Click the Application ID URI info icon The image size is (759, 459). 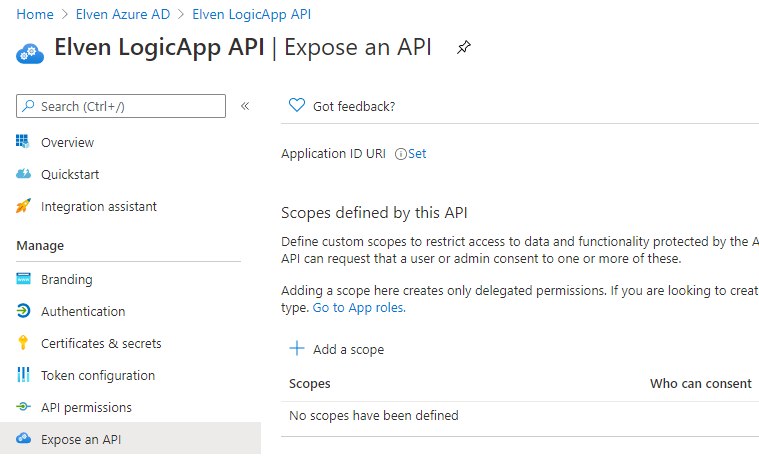(x=401, y=154)
